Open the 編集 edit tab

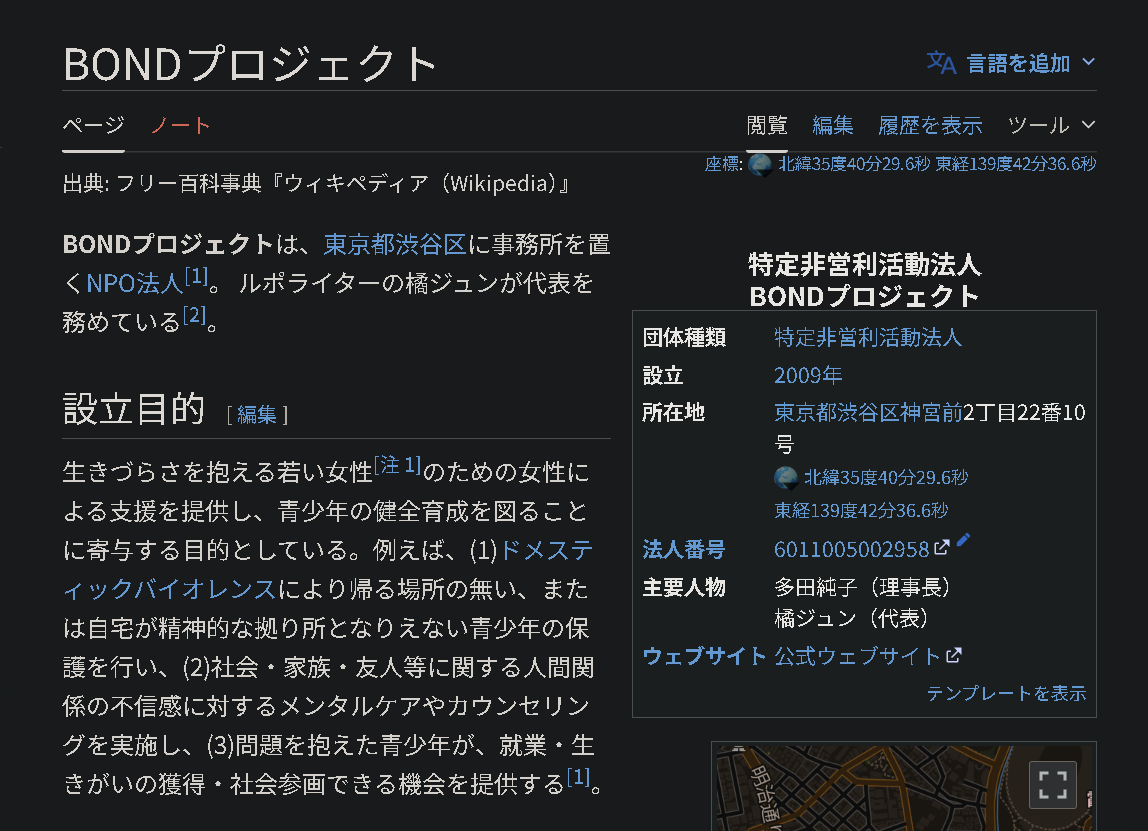pyautogui.click(x=832, y=125)
